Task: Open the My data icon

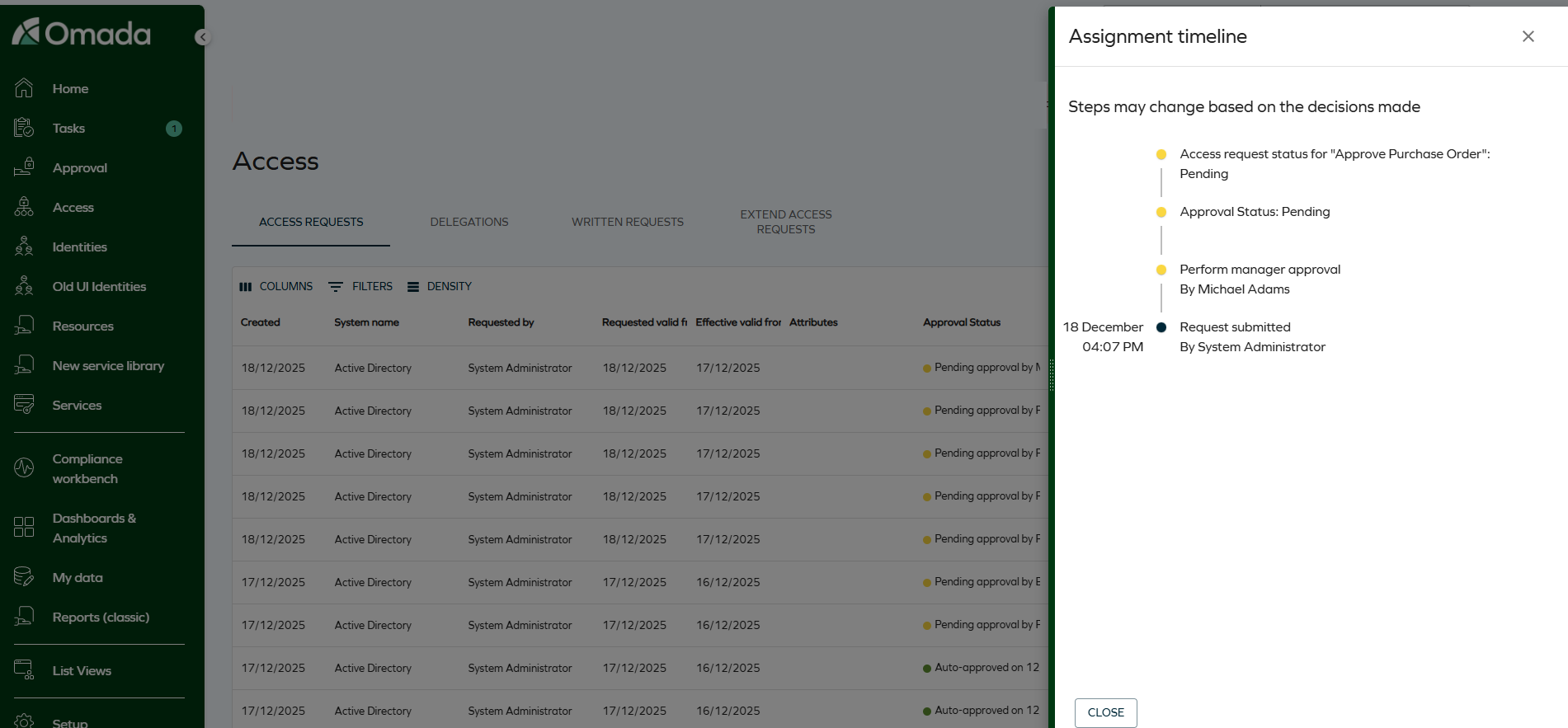Action: tap(24, 577)
